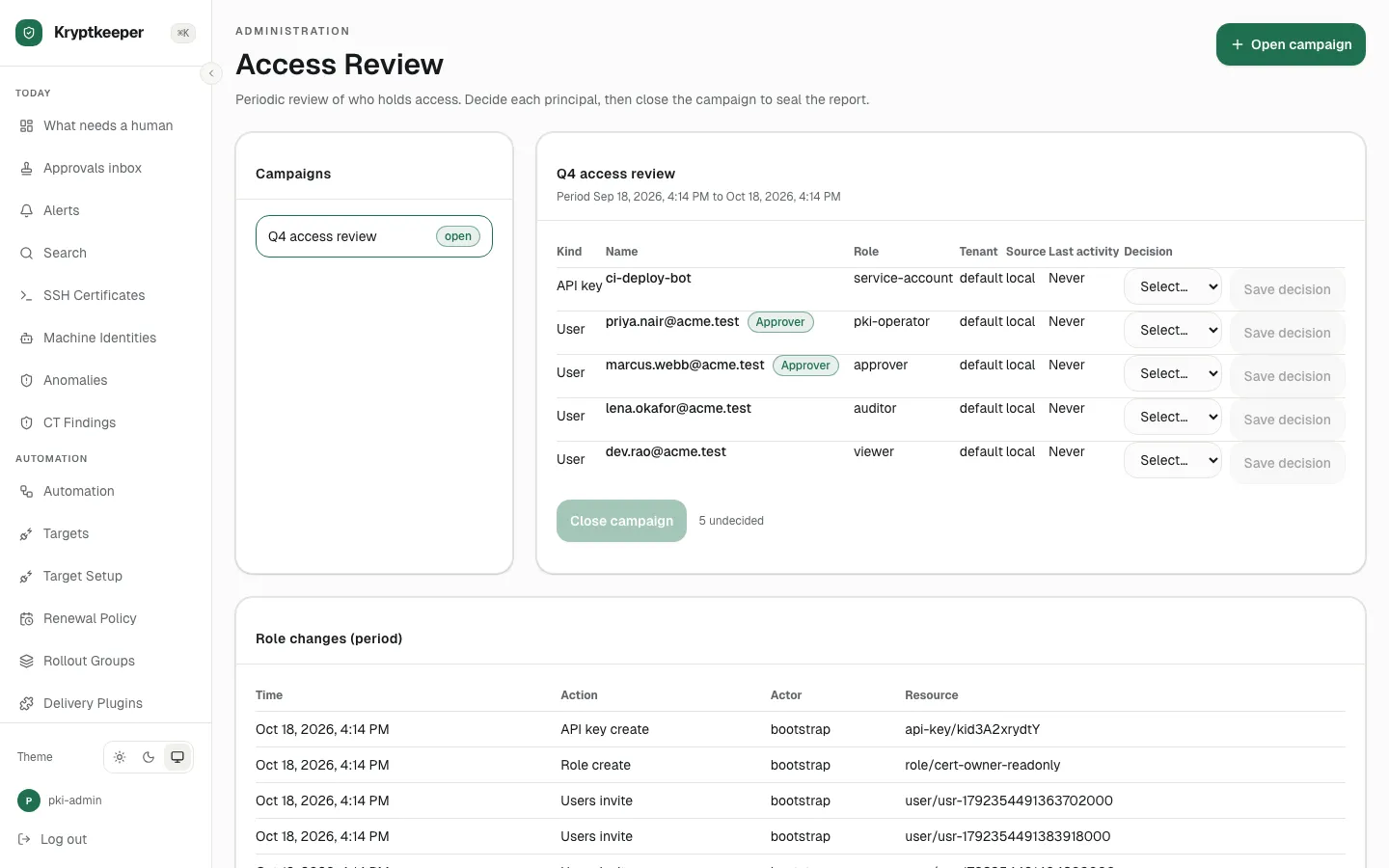Click resource api-key/kid3A2xrydtY

[972, 729]
